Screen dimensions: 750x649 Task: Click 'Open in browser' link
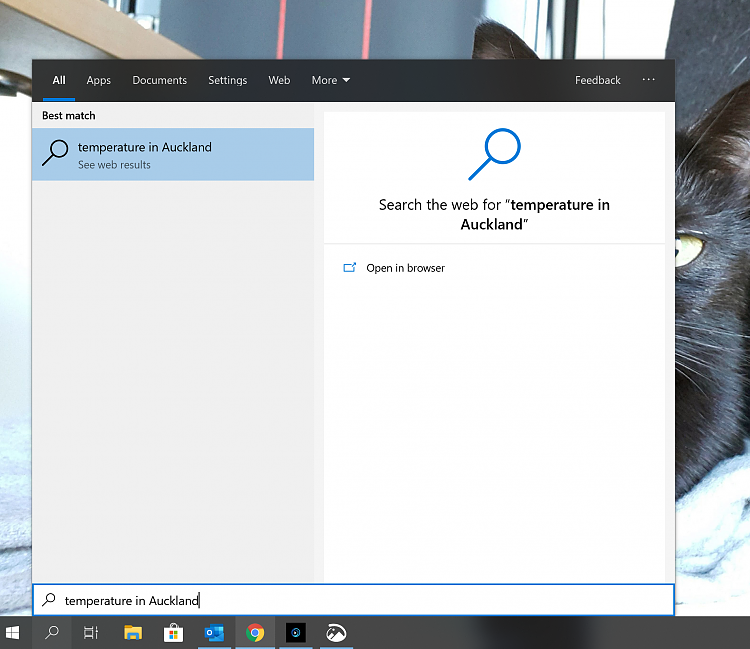click(405, 268)
